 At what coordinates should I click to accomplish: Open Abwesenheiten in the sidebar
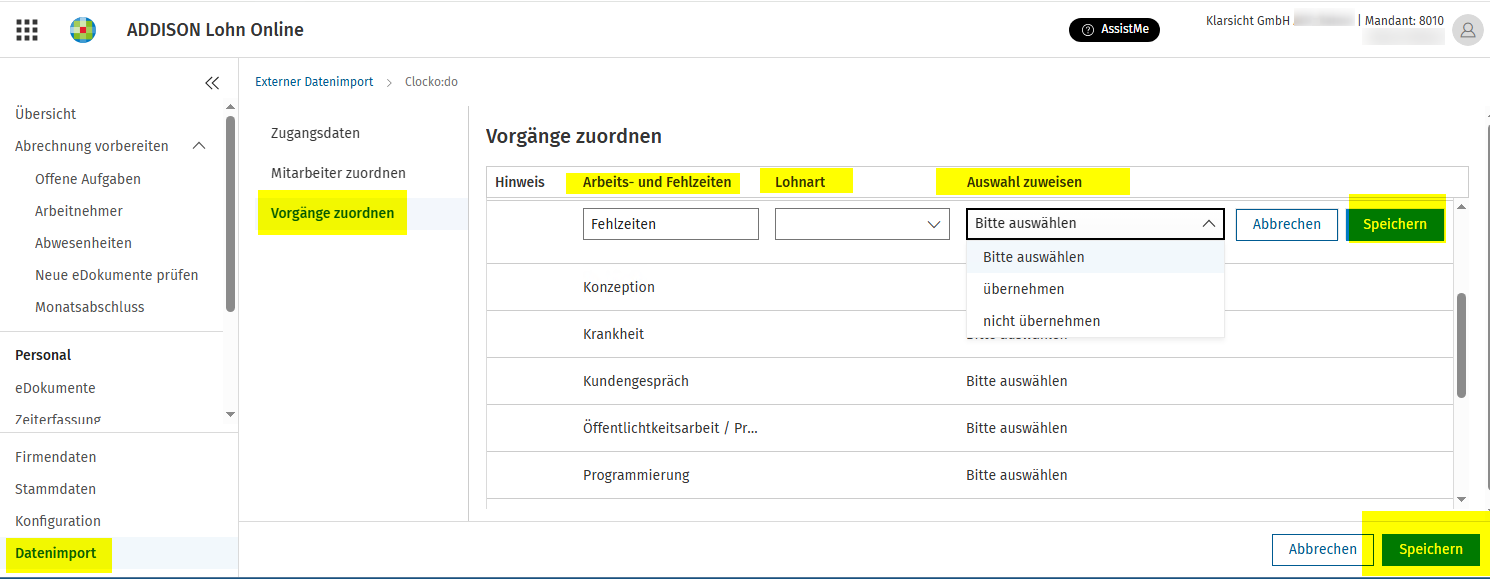click(x=83, y=243)
